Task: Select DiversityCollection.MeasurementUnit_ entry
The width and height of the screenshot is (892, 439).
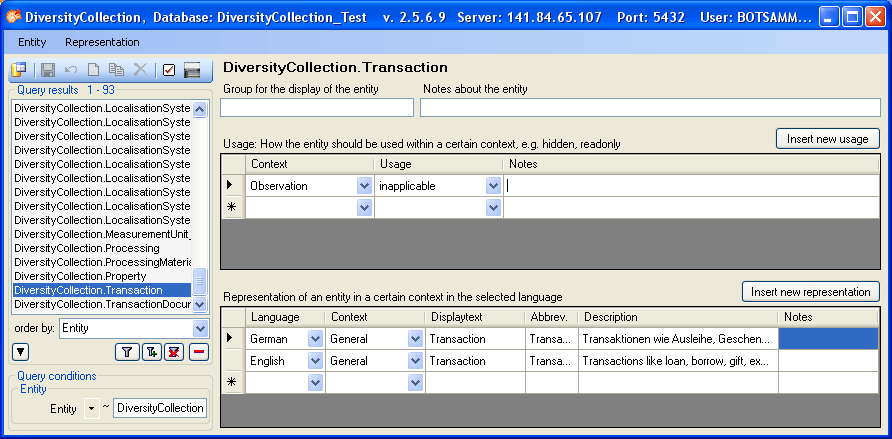Action: coord(102,234)
